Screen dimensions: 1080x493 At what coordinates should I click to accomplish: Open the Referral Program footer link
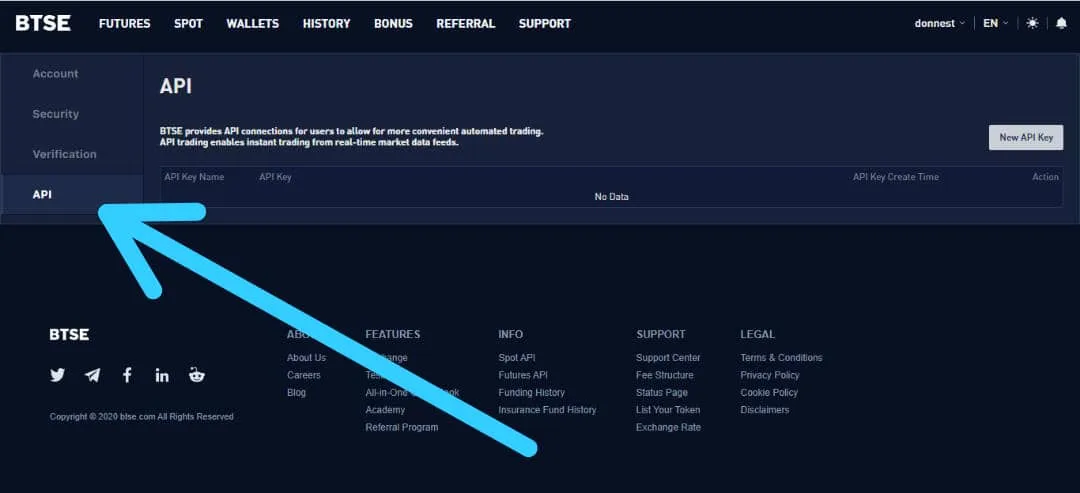(402, 427)
